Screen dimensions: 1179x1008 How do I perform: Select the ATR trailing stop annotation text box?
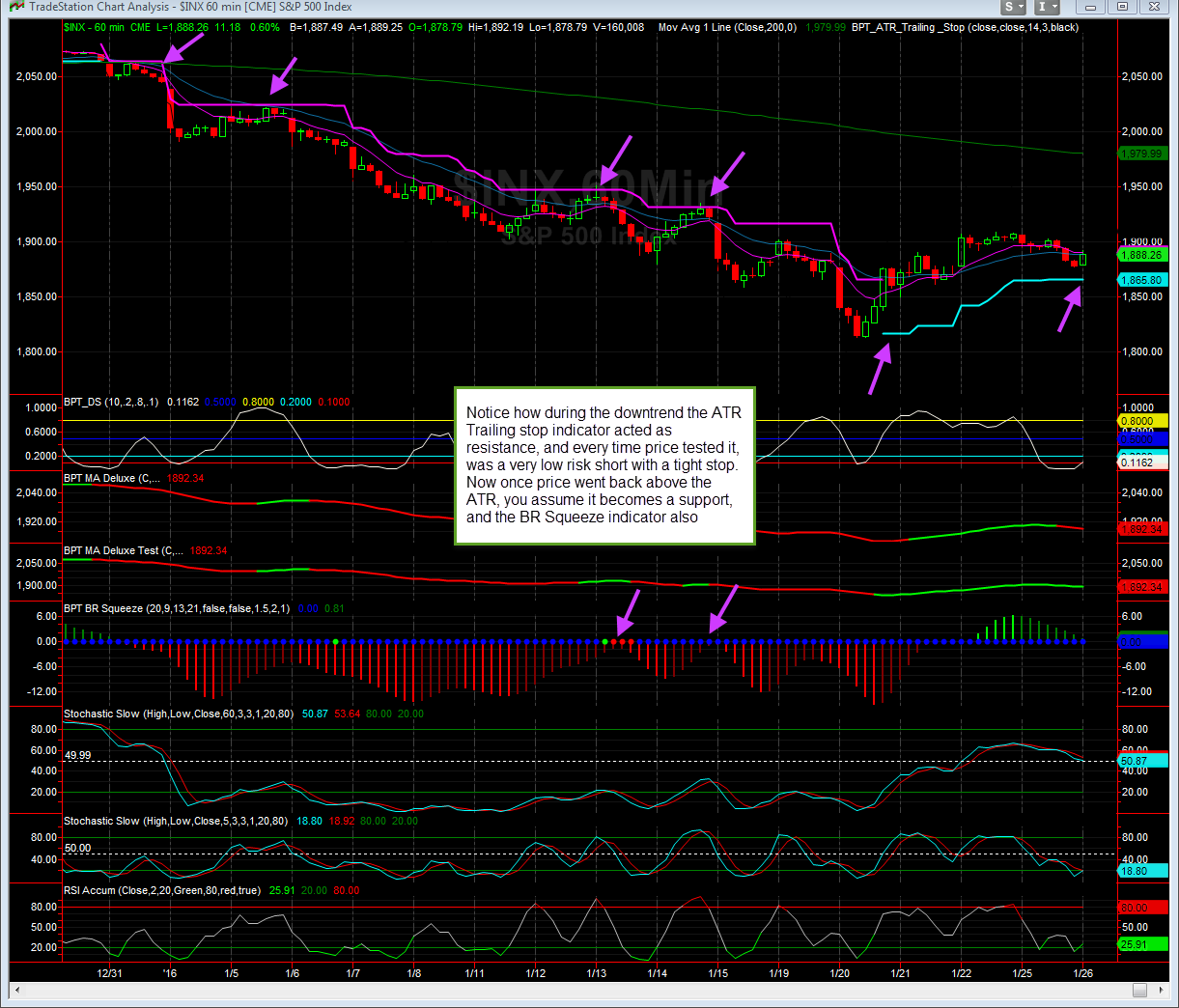(x=604, y=465)
